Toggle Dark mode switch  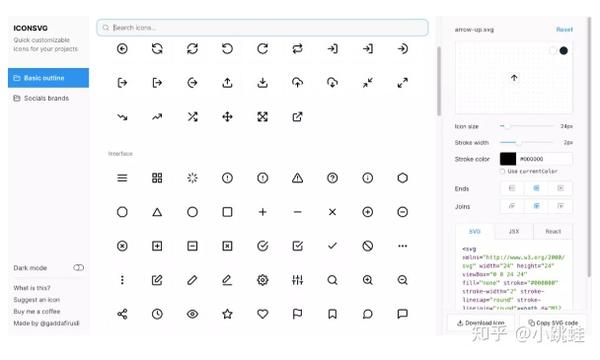(x=78, y=268)
